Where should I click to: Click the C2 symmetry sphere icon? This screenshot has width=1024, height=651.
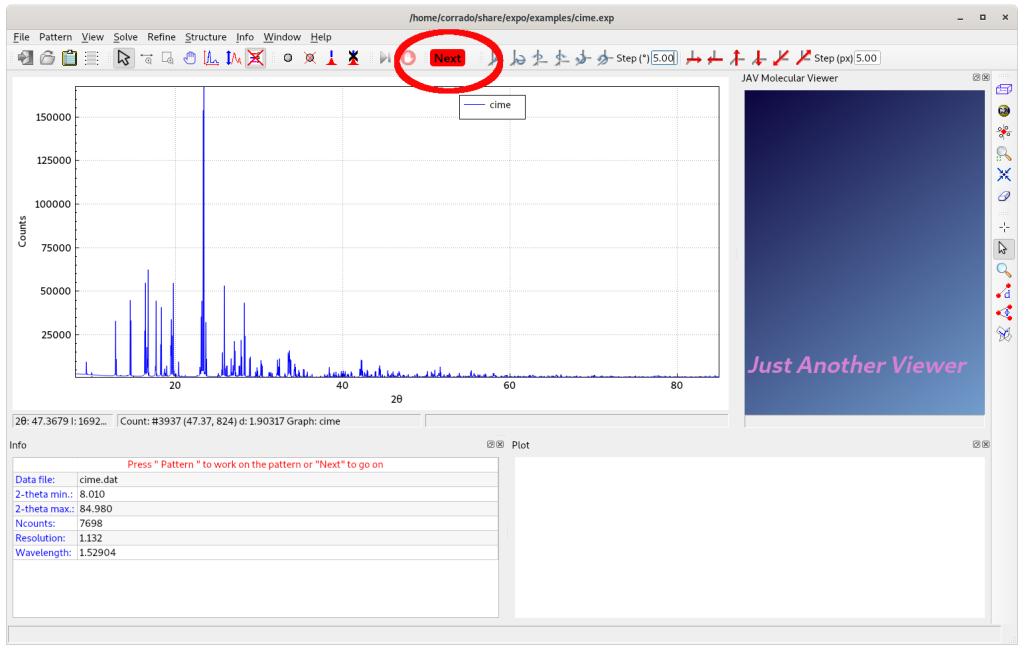[x=1004, y=110]
